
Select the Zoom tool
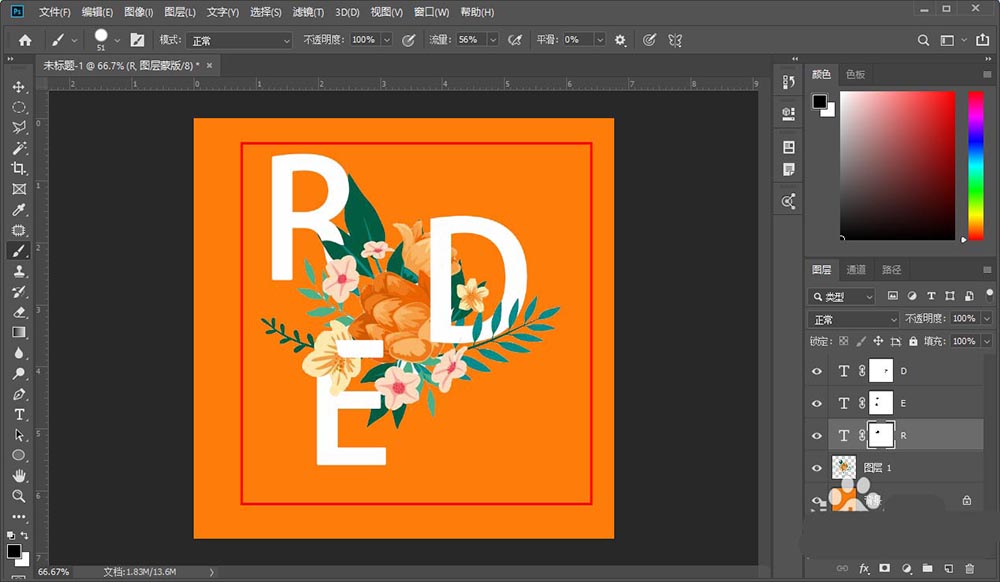pyautogui.click(x=18, y=496)
